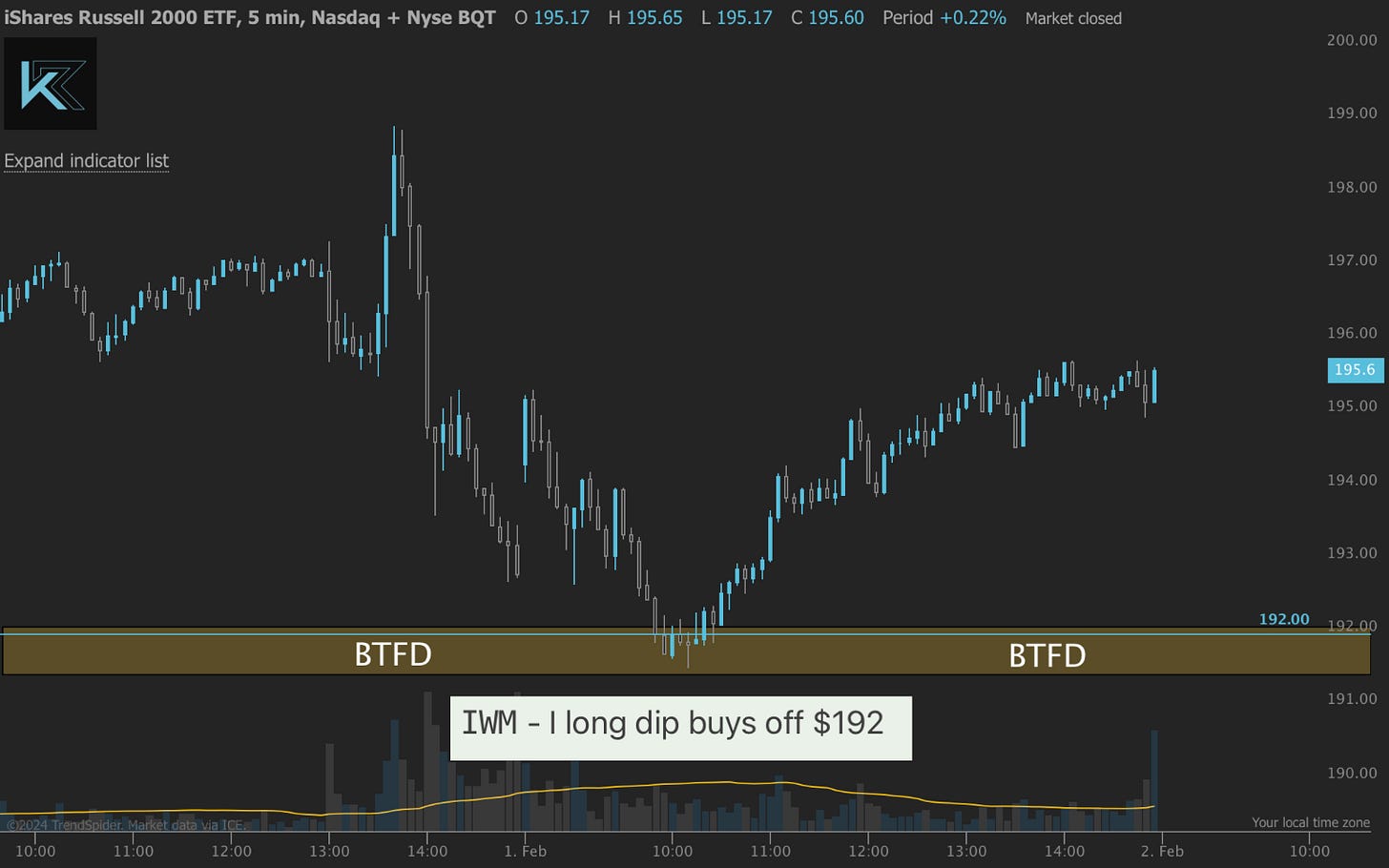Click the 200.00 price axis label
This screenshot has height=868, width=1389.
point(1352,40)
